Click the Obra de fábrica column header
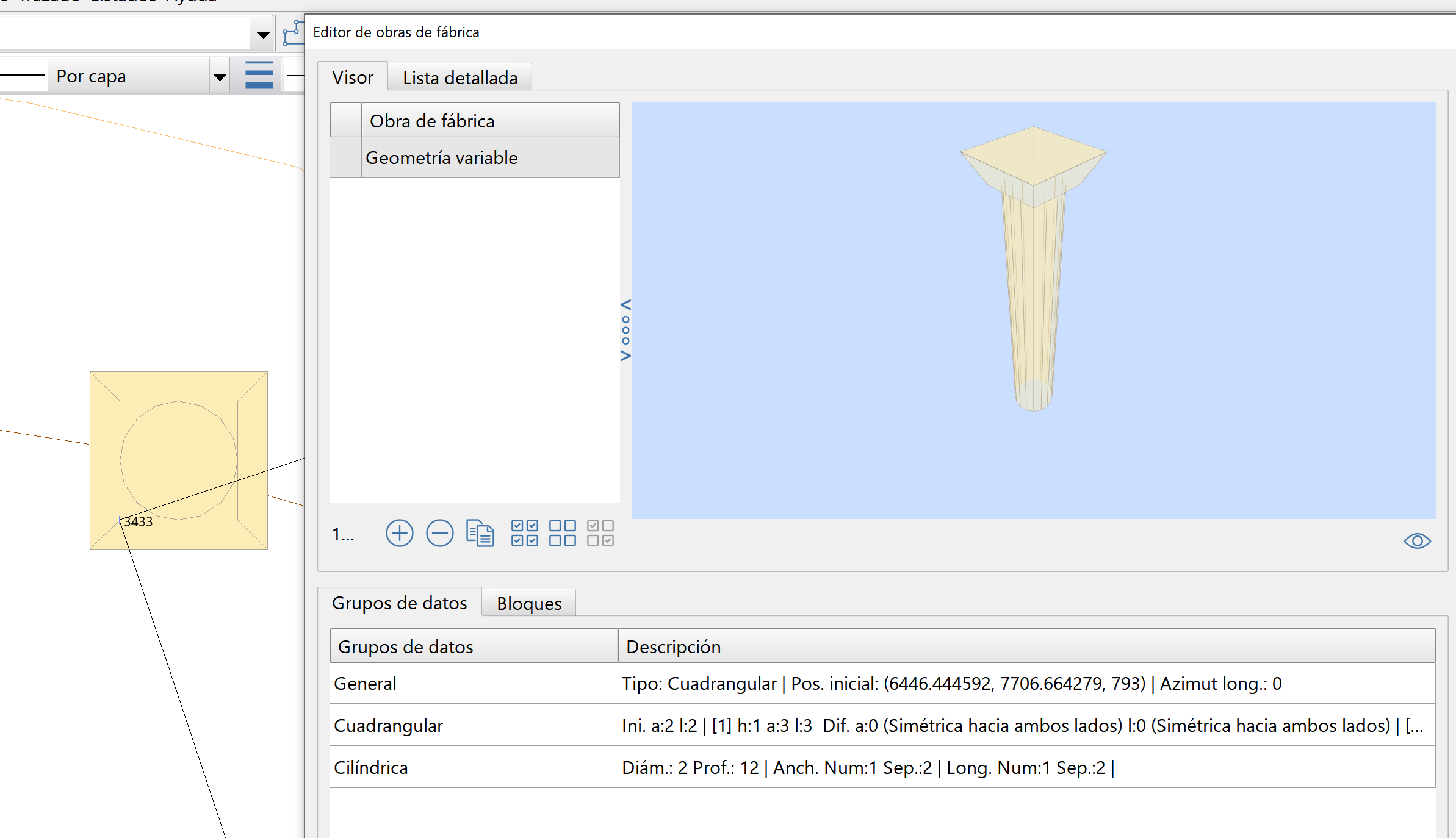 pos(490,121)
